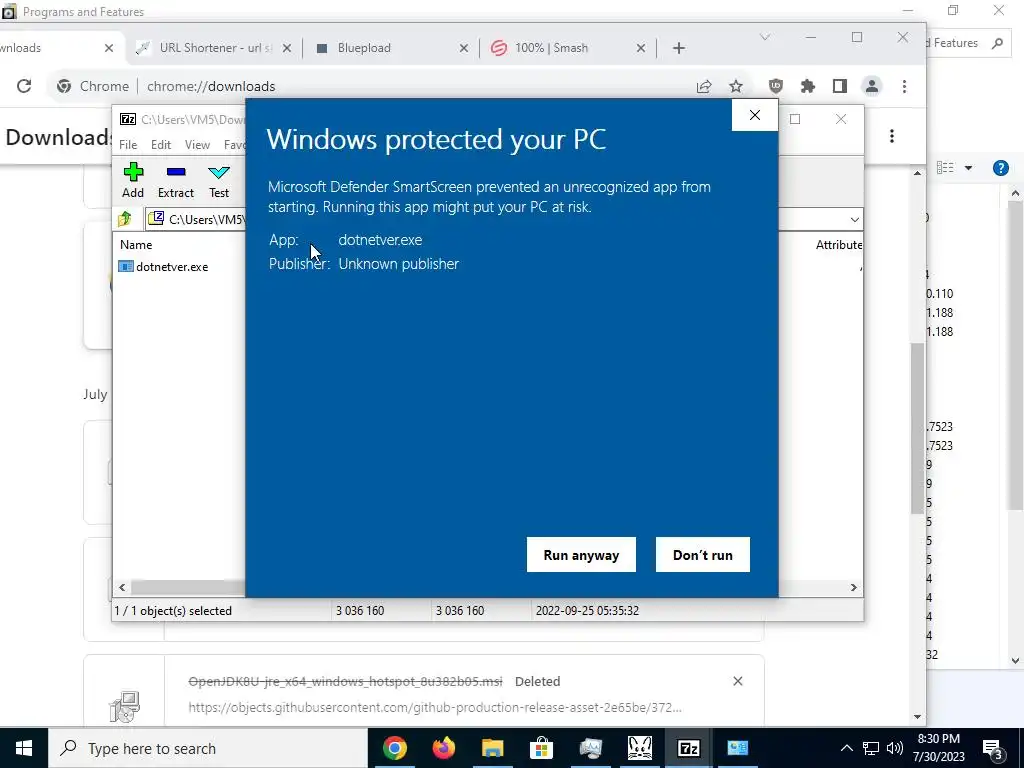Click the right arrow of 7-Zip horizontal scrollbar
The height and width of the screenshot is (768, 1024).
pos(853,588)
